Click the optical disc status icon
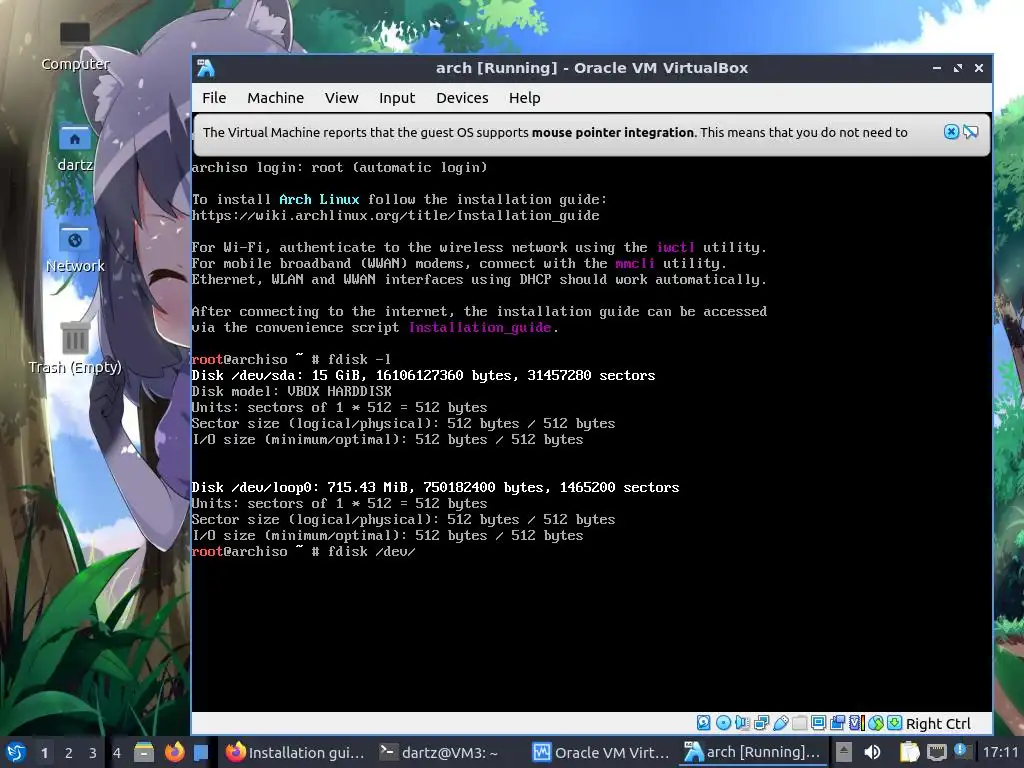 click(x=724, y=722)
